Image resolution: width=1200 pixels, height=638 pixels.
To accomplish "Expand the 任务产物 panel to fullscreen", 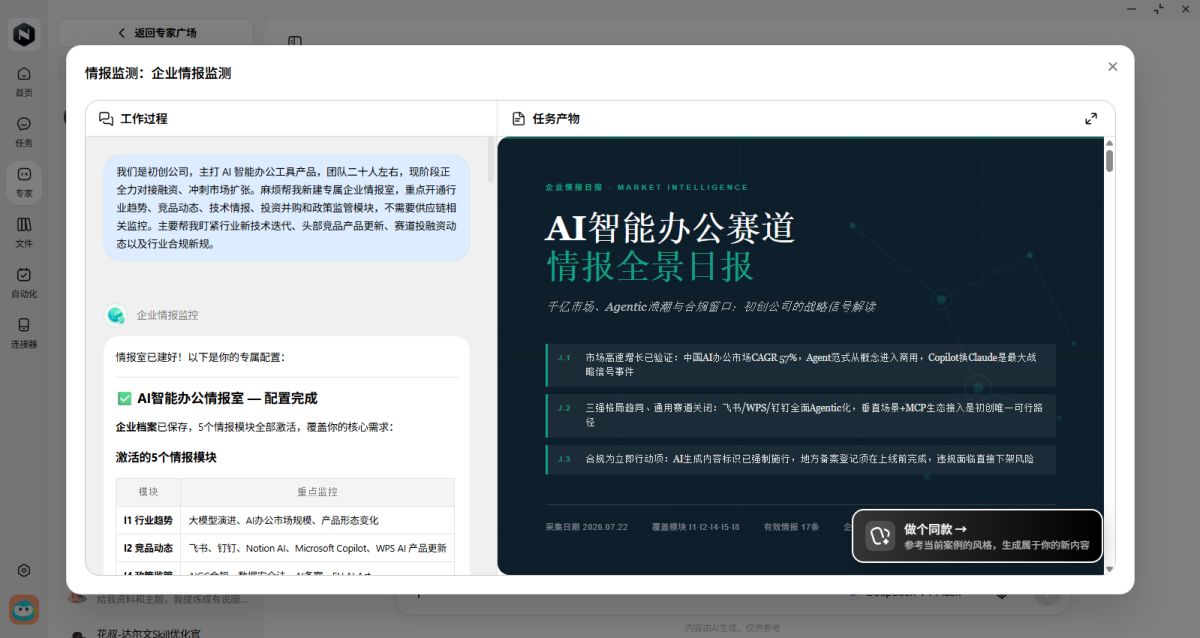I will (x=1091, y=119).
